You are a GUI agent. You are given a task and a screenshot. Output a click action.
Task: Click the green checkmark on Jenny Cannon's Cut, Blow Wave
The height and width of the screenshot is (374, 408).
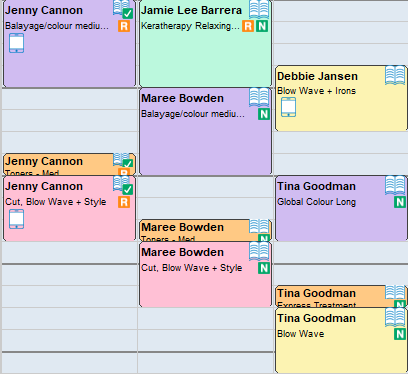point(128,190)
